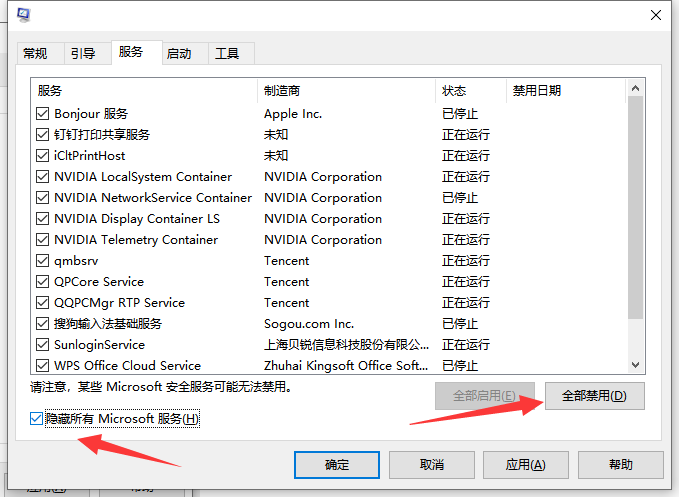This screenshot has width=679, height=497.
Task: Uncheck NVIDIA Display Container LS checkbox
Action: coord(42,219)
